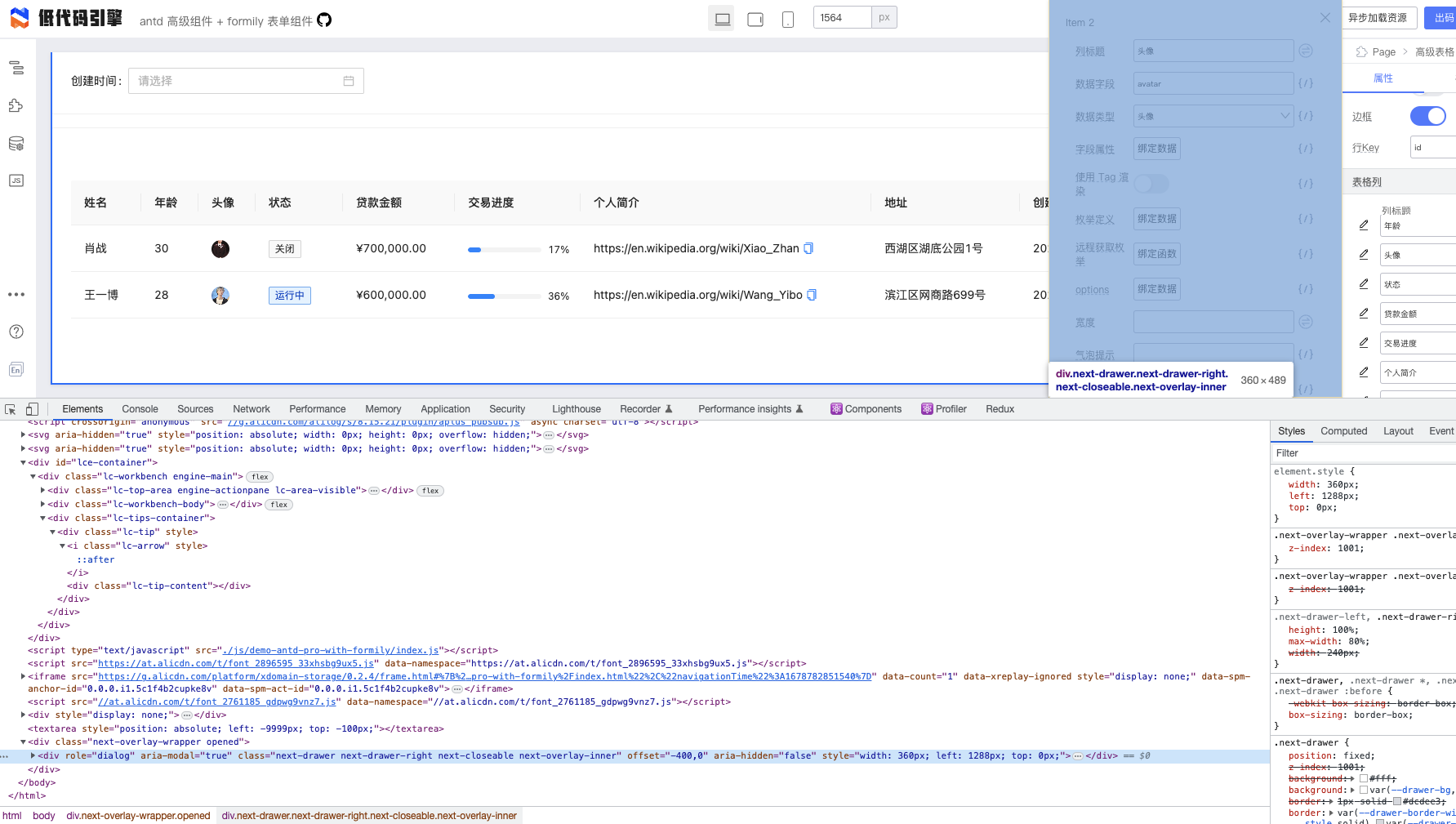The height and width of the screenshot is (824, 1456).
Task: Expand the selected next-drawer dialog node
Action: [x=33, y=756]
